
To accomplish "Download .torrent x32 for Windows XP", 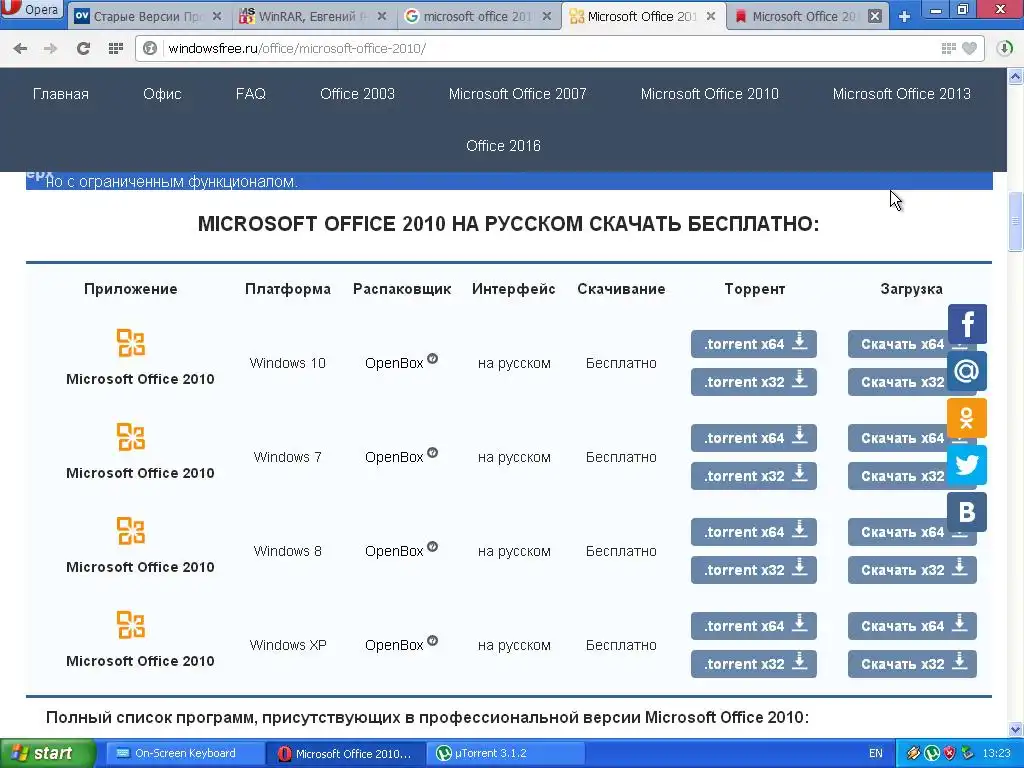I will [x=754, y=664].
